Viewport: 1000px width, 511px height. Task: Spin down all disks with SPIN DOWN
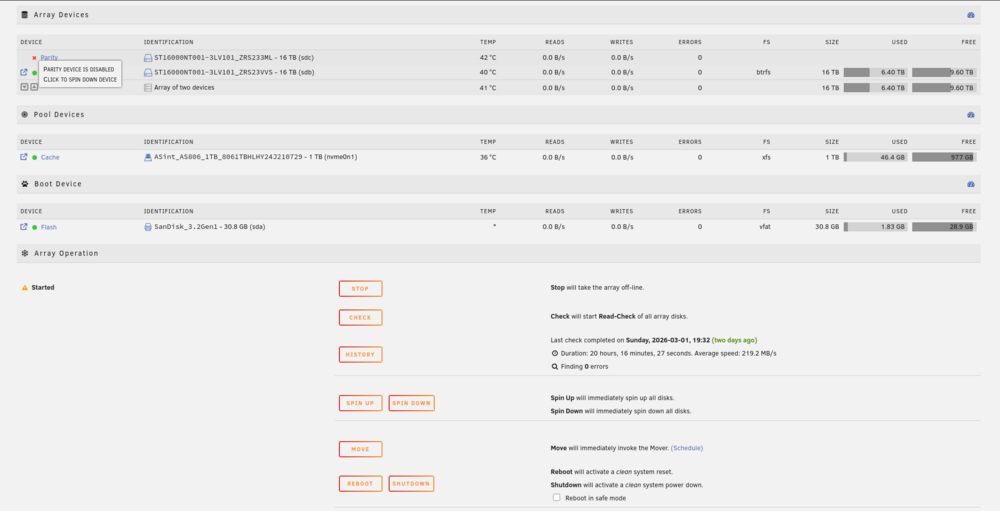coord(411,403)
